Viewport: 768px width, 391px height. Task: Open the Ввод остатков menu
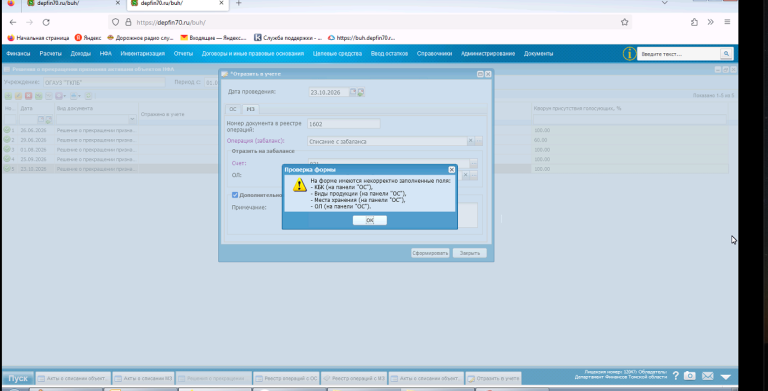tap(389, 53)
